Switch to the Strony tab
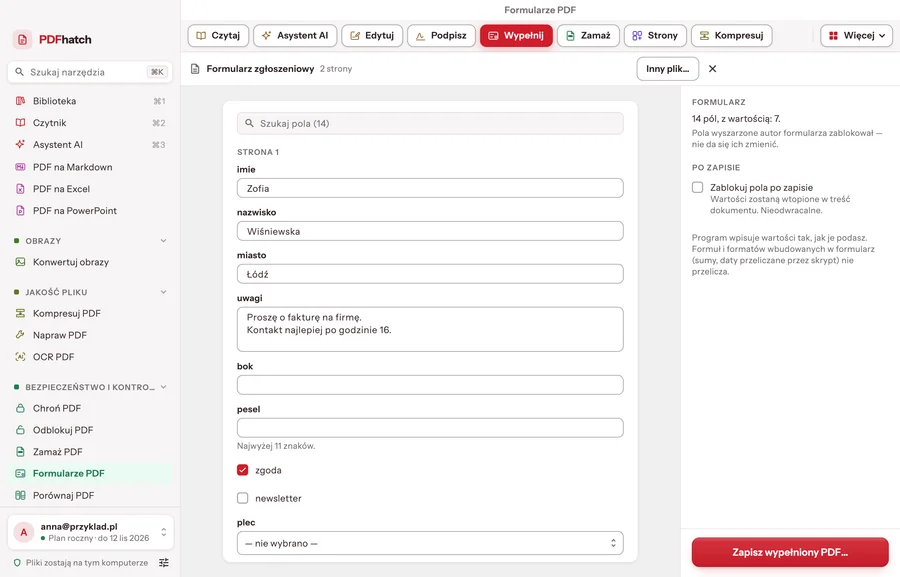This screenshot has height=577, width=900. [655, 36]
